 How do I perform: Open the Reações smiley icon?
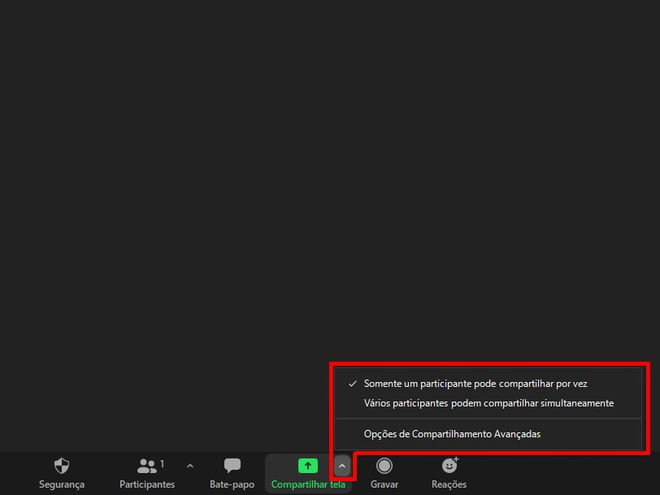coord(450,466)
